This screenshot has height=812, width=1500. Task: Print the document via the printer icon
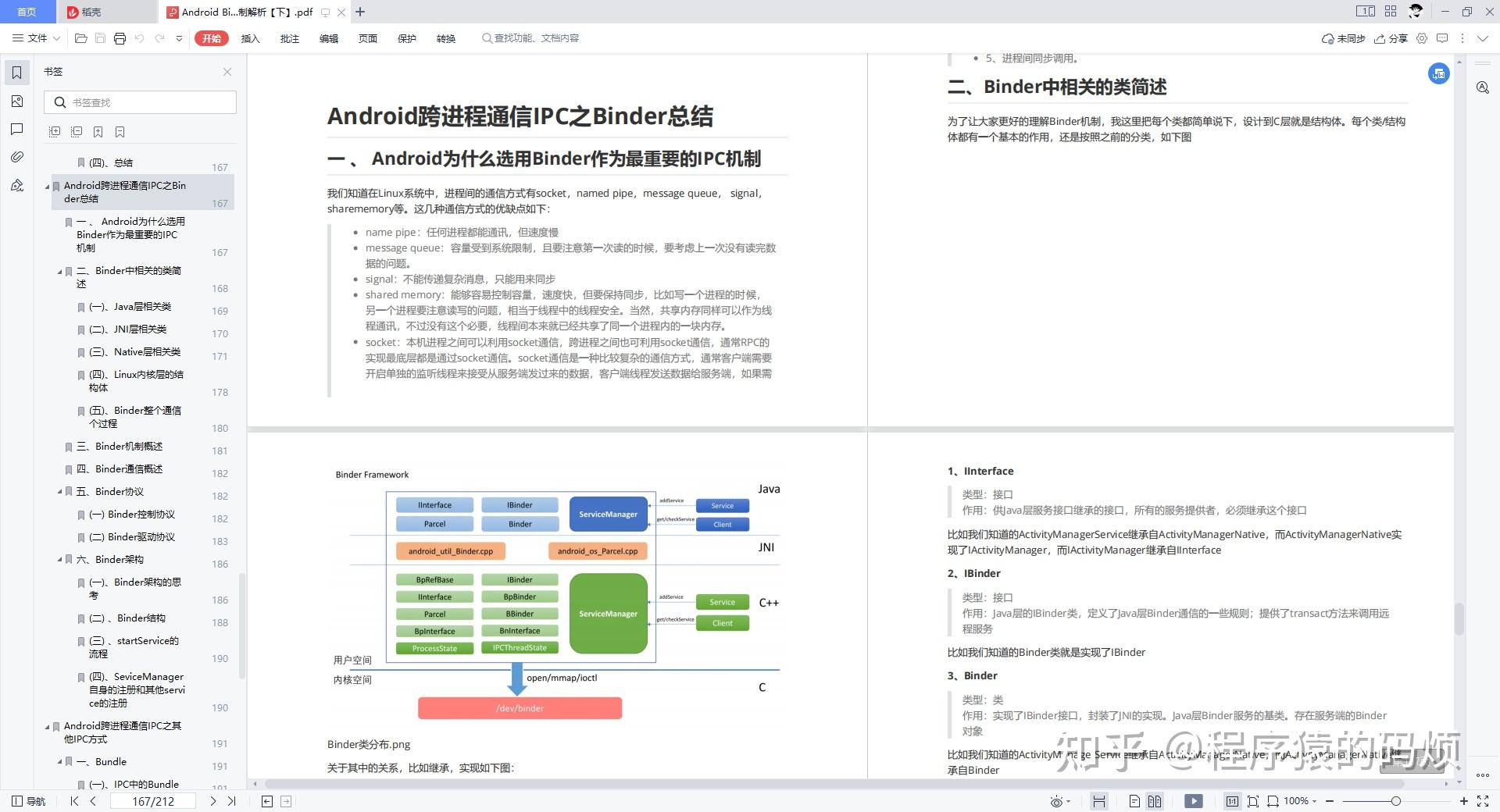click(x=120, y=38)
